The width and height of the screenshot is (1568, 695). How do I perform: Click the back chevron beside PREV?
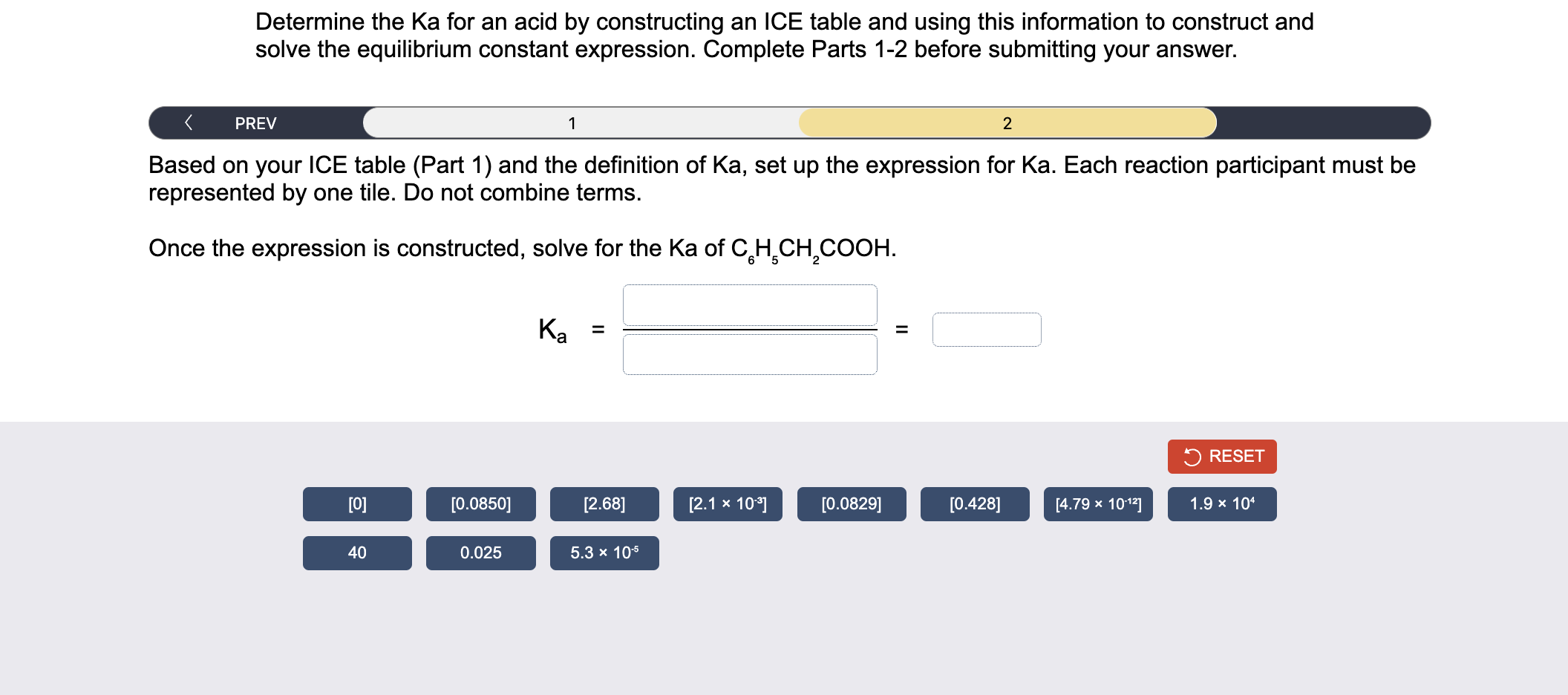(x=190, y=123)
